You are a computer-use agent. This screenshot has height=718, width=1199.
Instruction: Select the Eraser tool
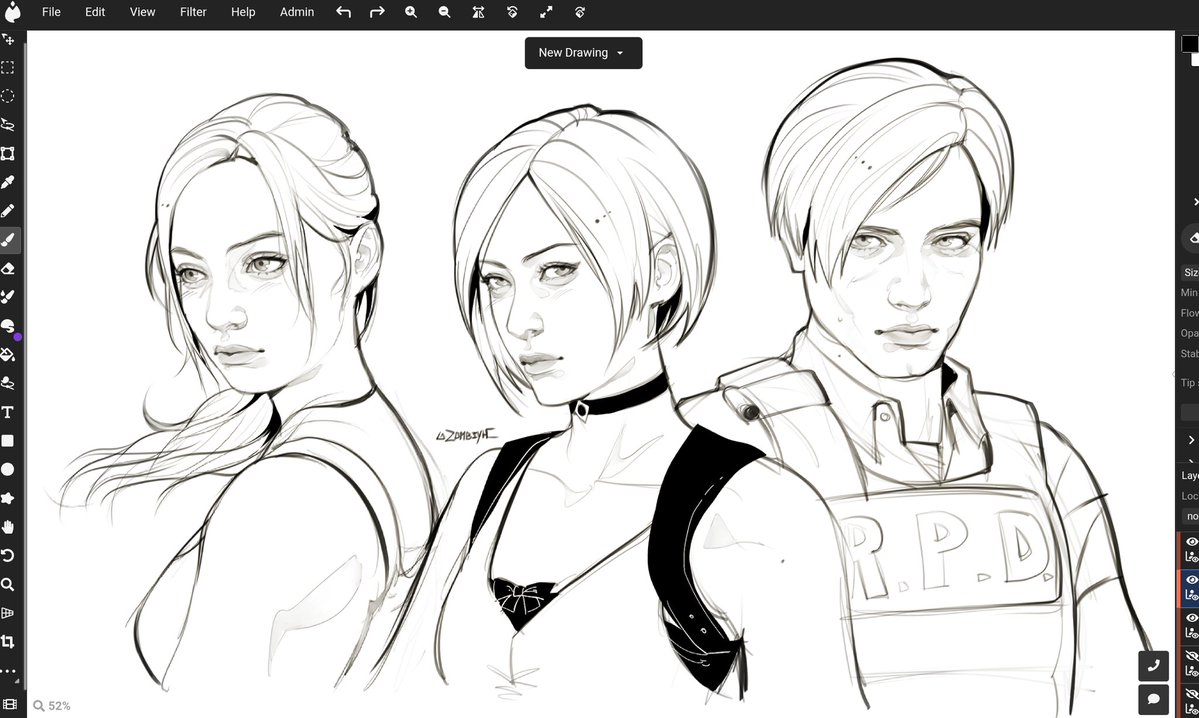tap(8, 268)
